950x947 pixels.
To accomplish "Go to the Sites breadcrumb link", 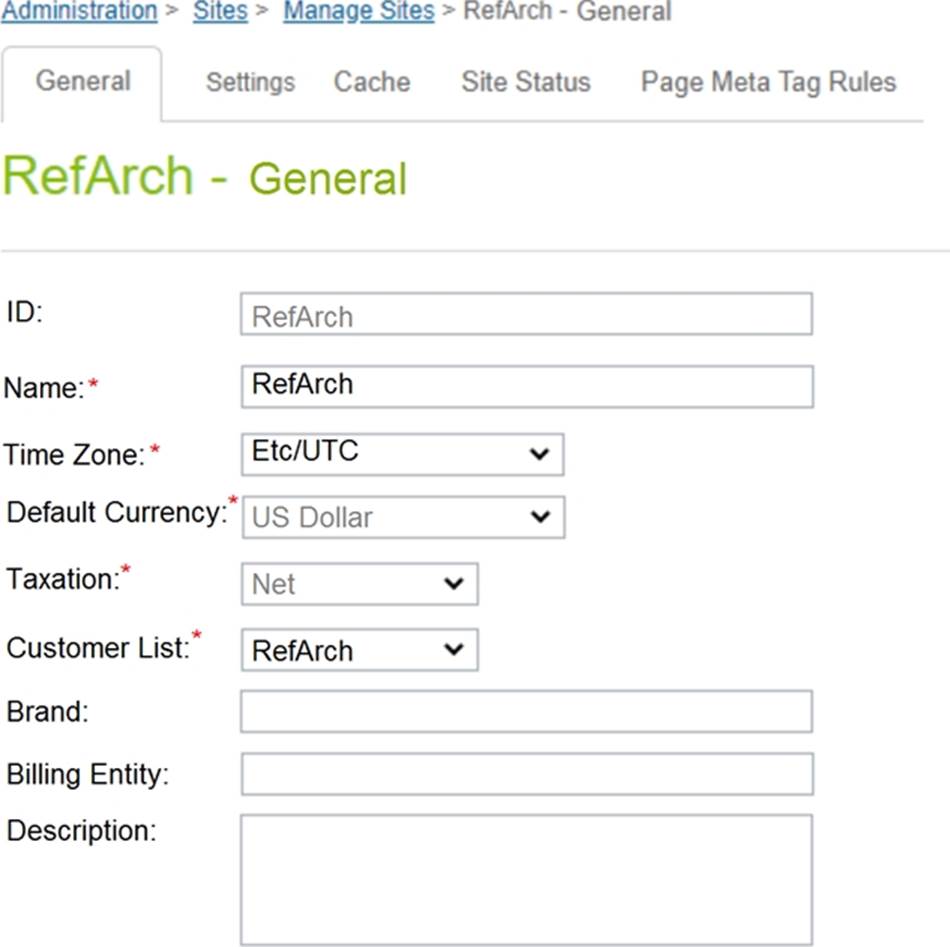I will coord(220,12).
